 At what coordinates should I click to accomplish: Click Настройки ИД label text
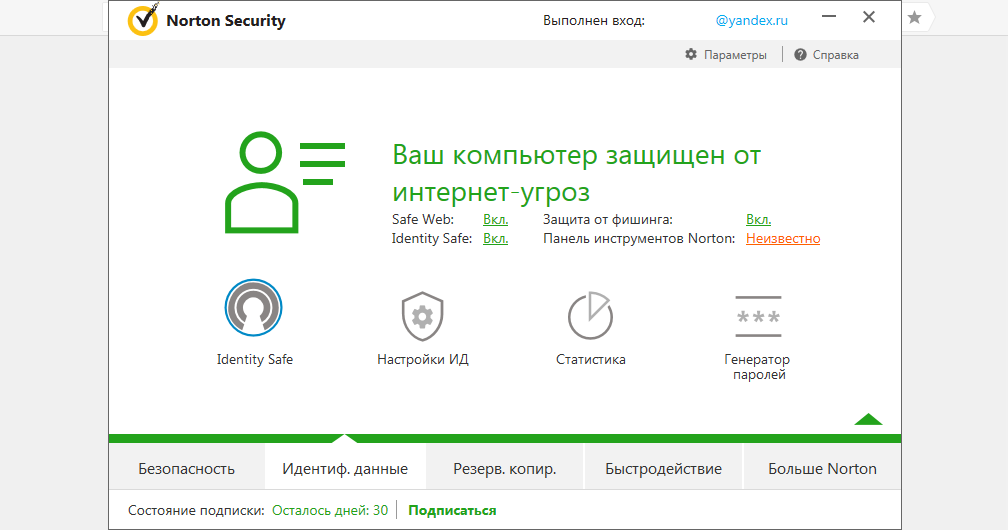[422, 360]
